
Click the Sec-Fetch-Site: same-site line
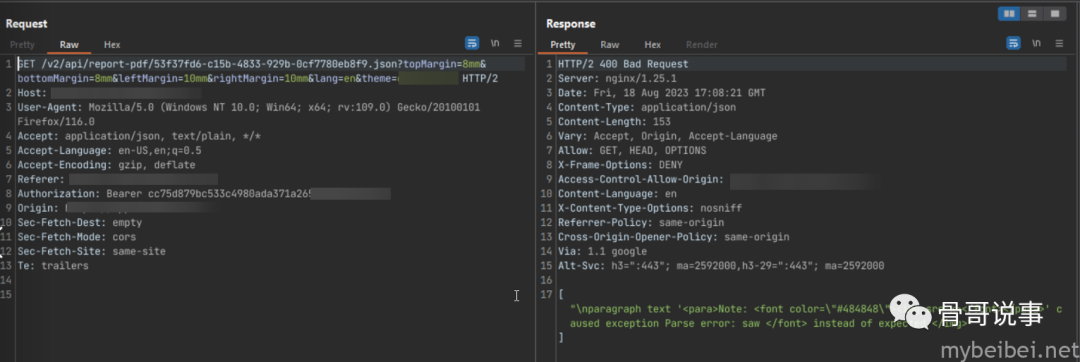coord(92,252)
